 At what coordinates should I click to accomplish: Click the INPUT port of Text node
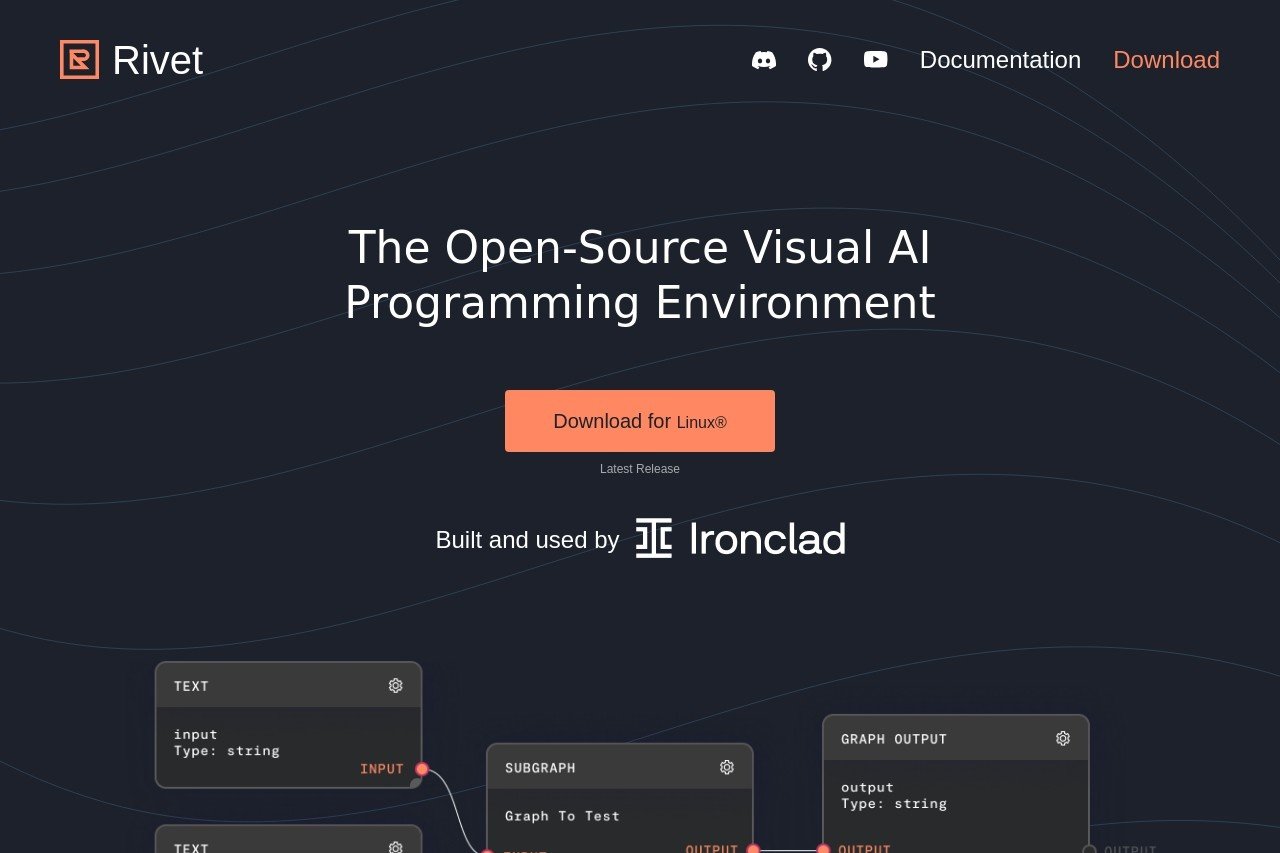click(422, 769)
